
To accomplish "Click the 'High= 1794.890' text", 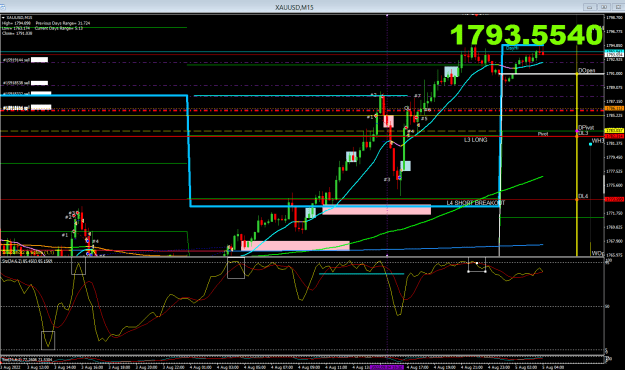I will (16, 23).
